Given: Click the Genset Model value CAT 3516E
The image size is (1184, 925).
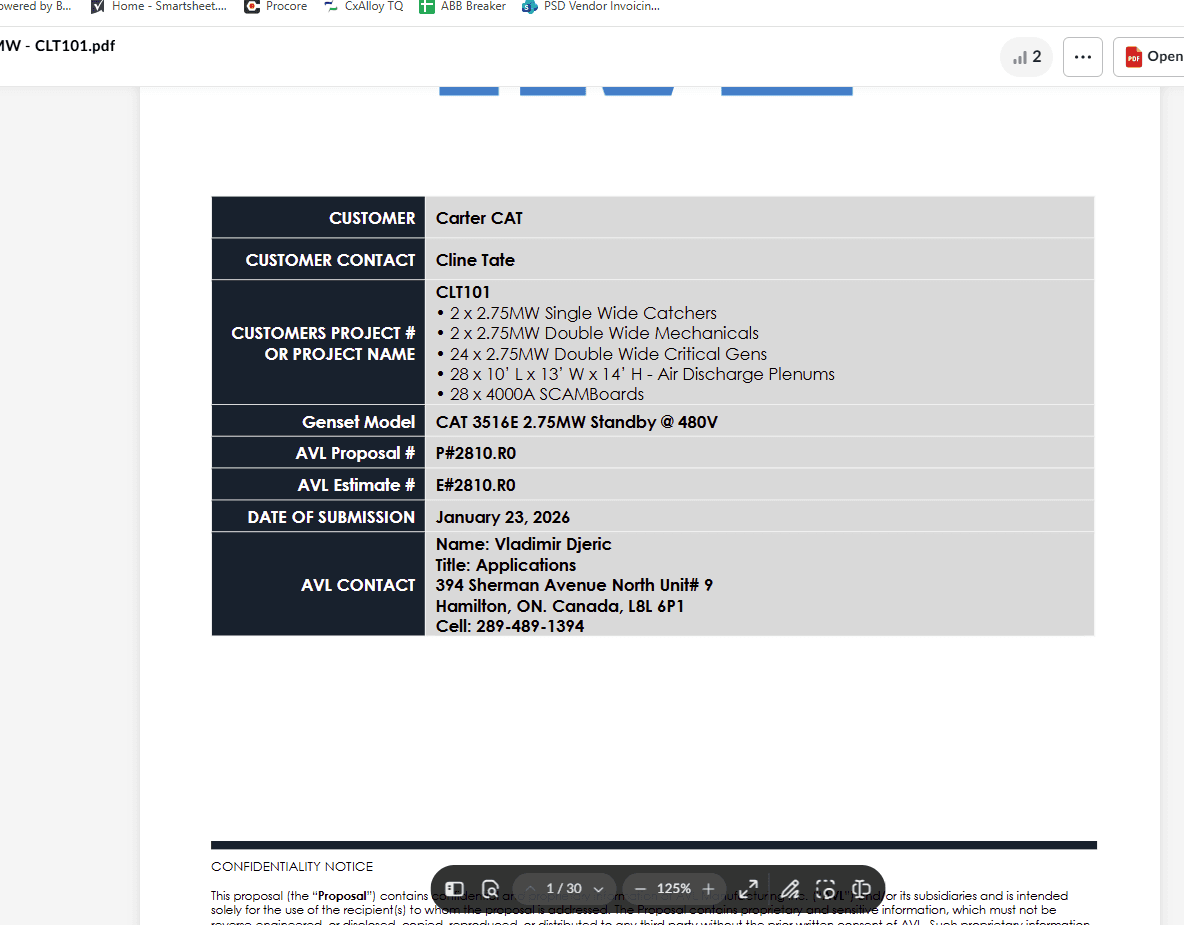Looking at the screenshot, I should [x=576, y=422].
